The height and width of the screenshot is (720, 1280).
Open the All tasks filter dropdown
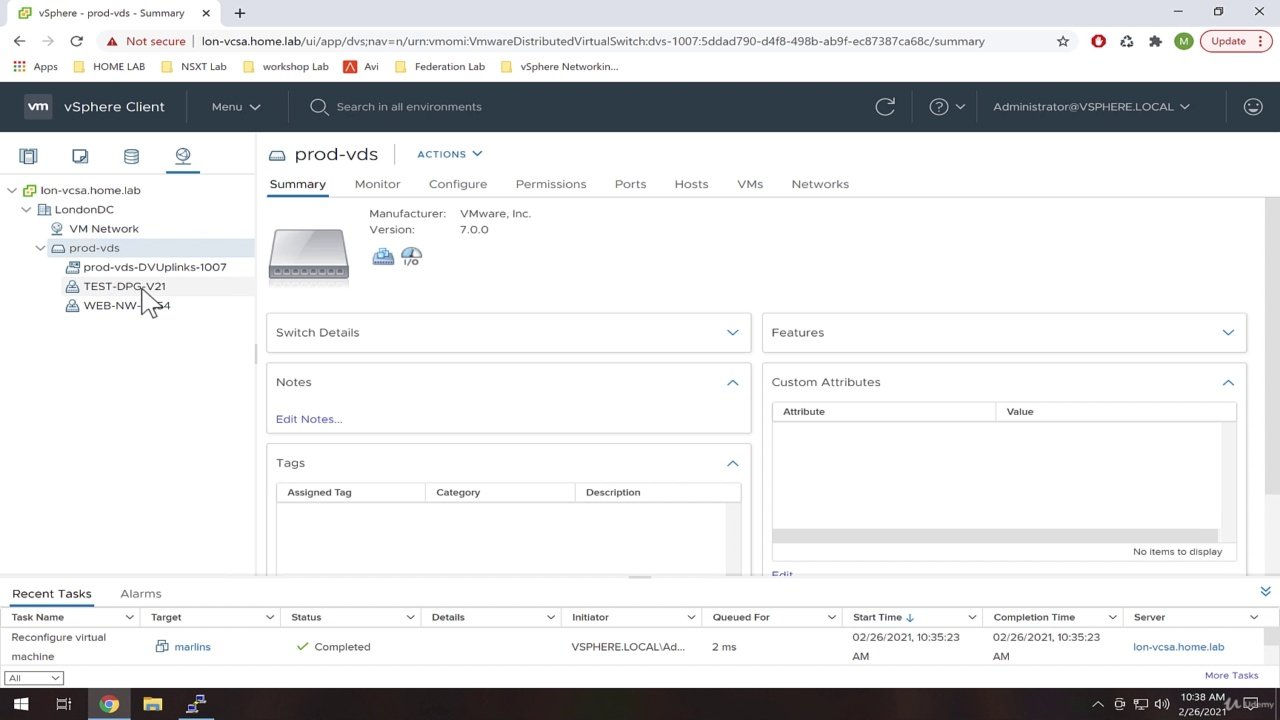tap(33, 678)
